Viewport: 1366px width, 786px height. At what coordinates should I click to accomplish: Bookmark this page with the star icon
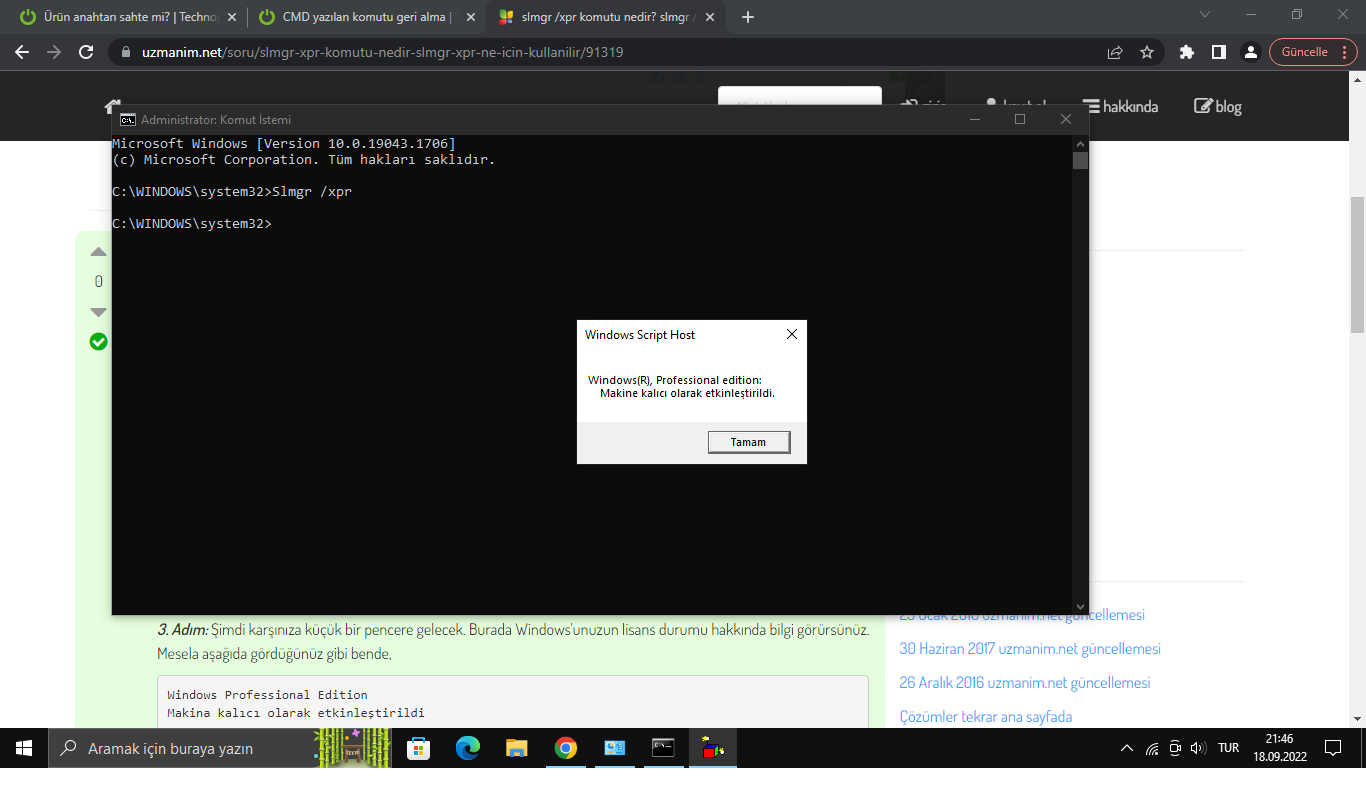pos(1147,52)
